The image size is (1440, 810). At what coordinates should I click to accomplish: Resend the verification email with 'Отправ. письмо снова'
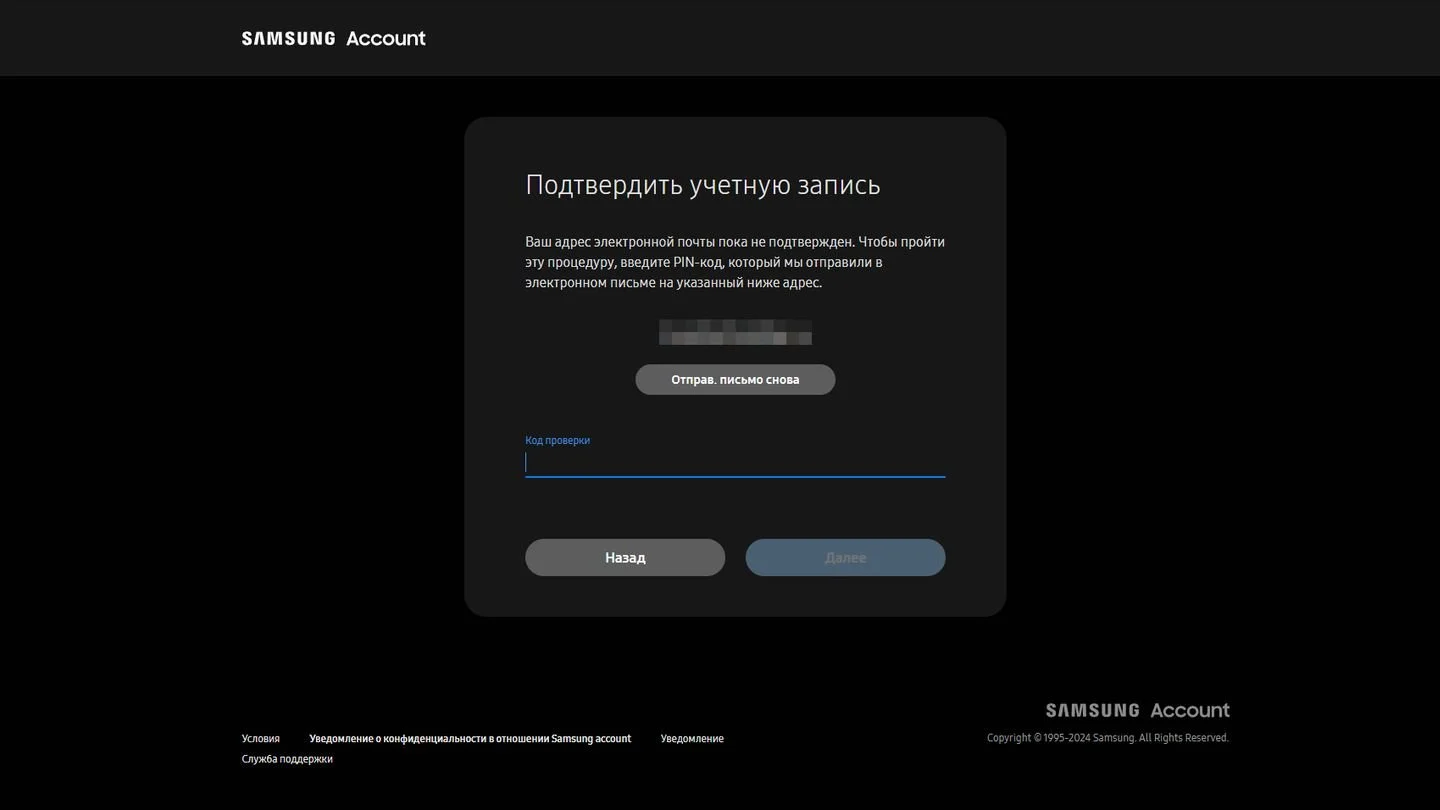click(735, 380)
